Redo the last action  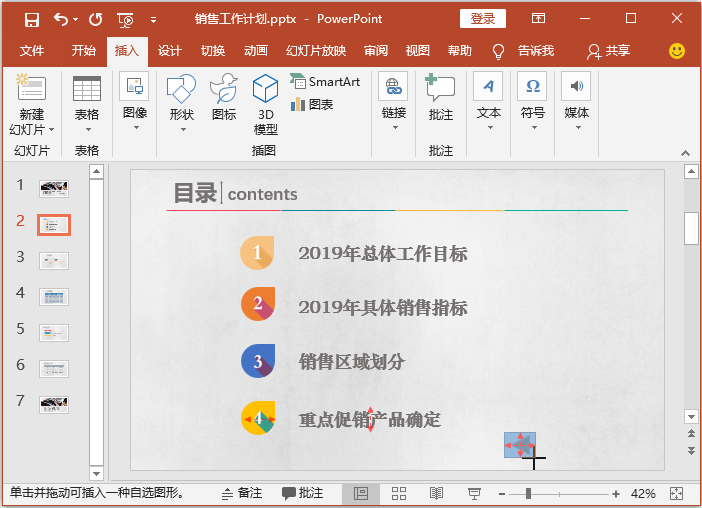pos(95,19)
